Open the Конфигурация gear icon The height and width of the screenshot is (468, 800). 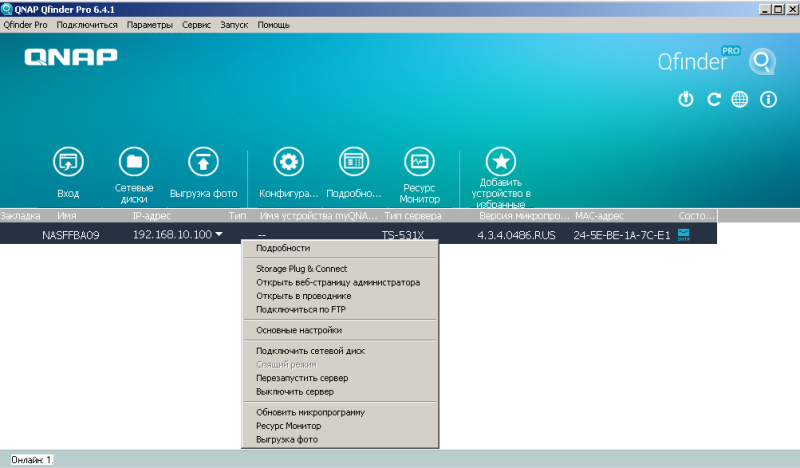[289, 162]
